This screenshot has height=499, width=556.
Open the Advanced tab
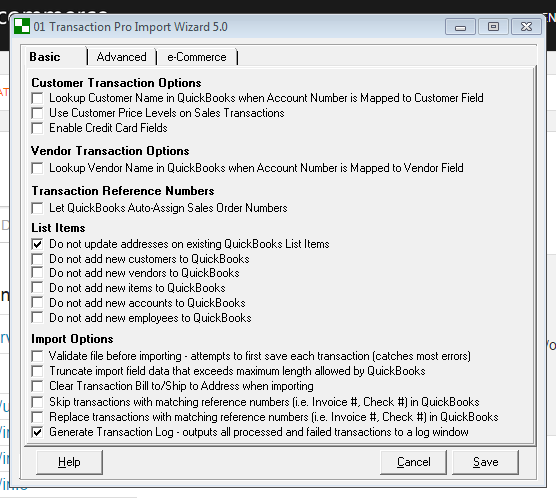point(121,57)
